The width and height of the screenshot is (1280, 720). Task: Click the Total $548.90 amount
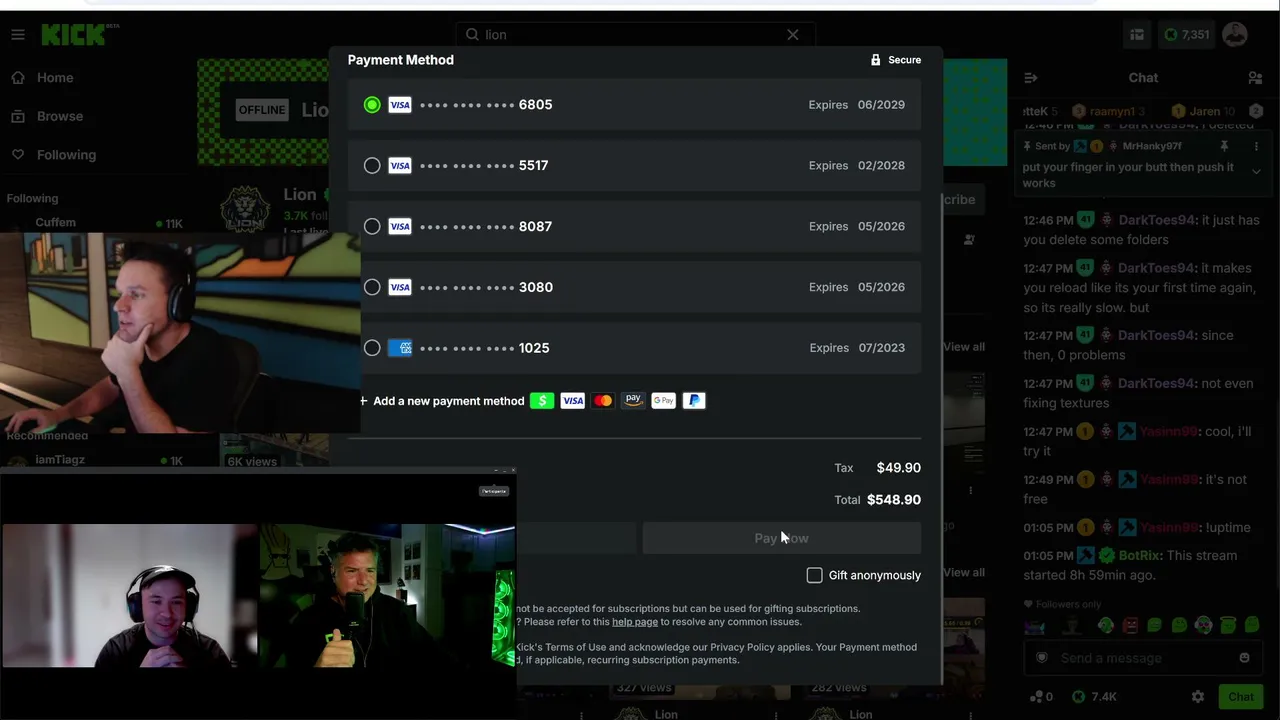pyautogui.click(x=894, y=500)
